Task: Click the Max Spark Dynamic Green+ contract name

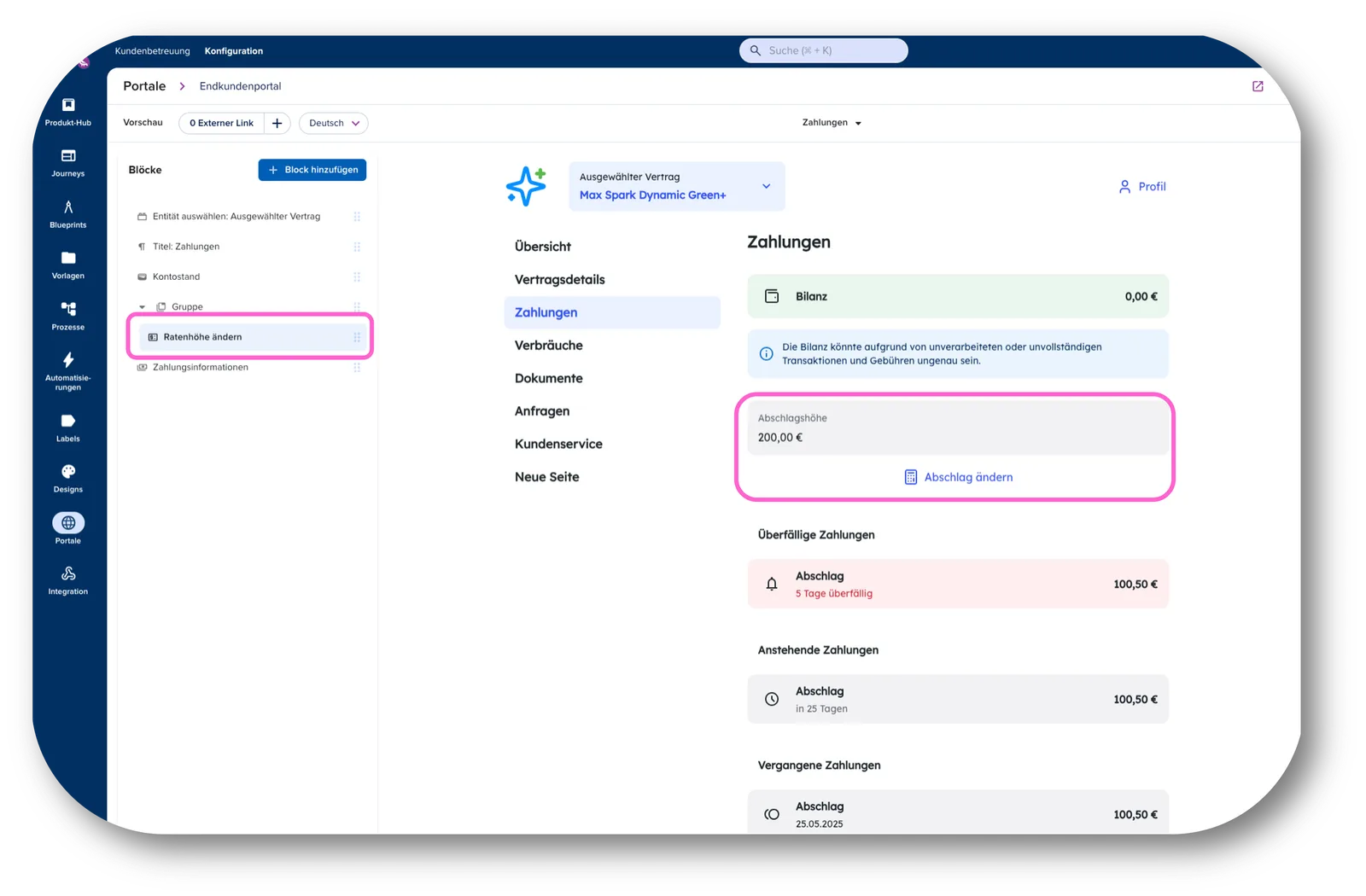Action: 652,195
